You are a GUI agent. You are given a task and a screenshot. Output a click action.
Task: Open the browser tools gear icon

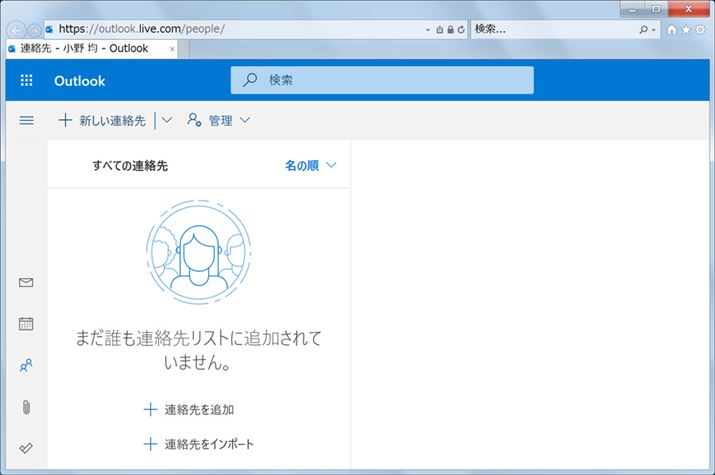tap(700, 29)
